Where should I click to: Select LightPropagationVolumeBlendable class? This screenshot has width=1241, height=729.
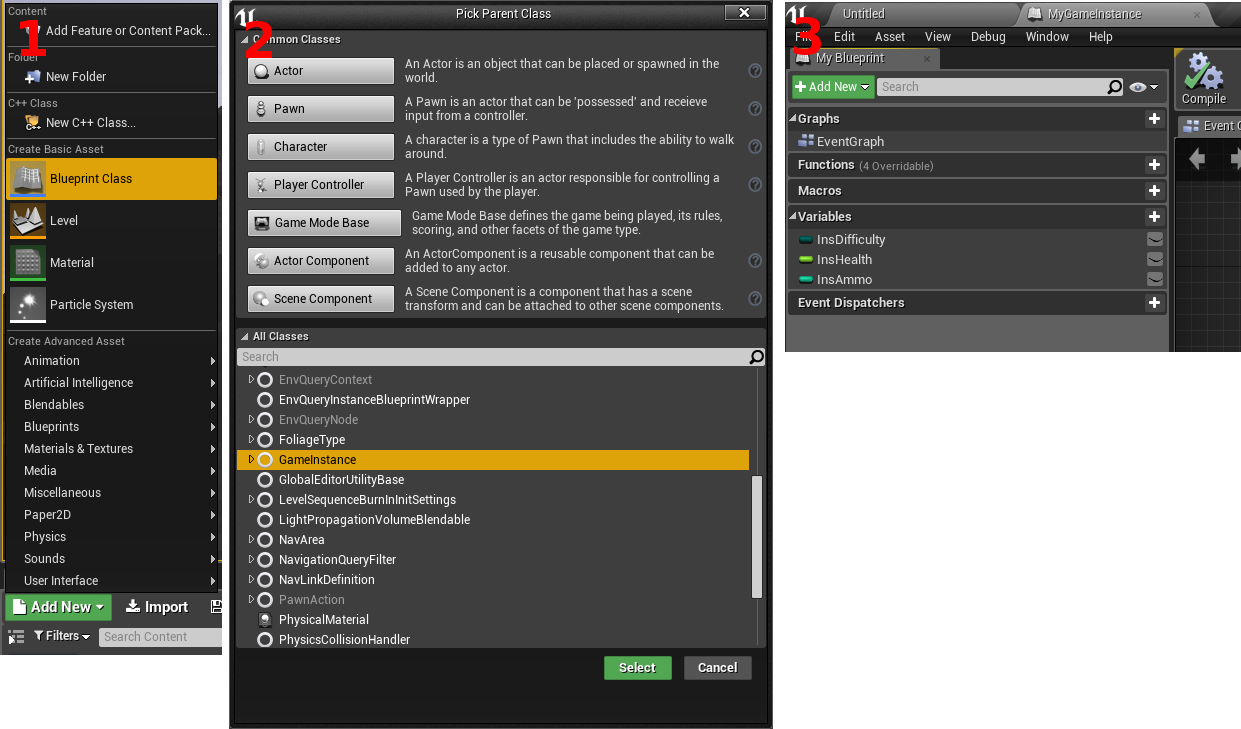point(374,520)
